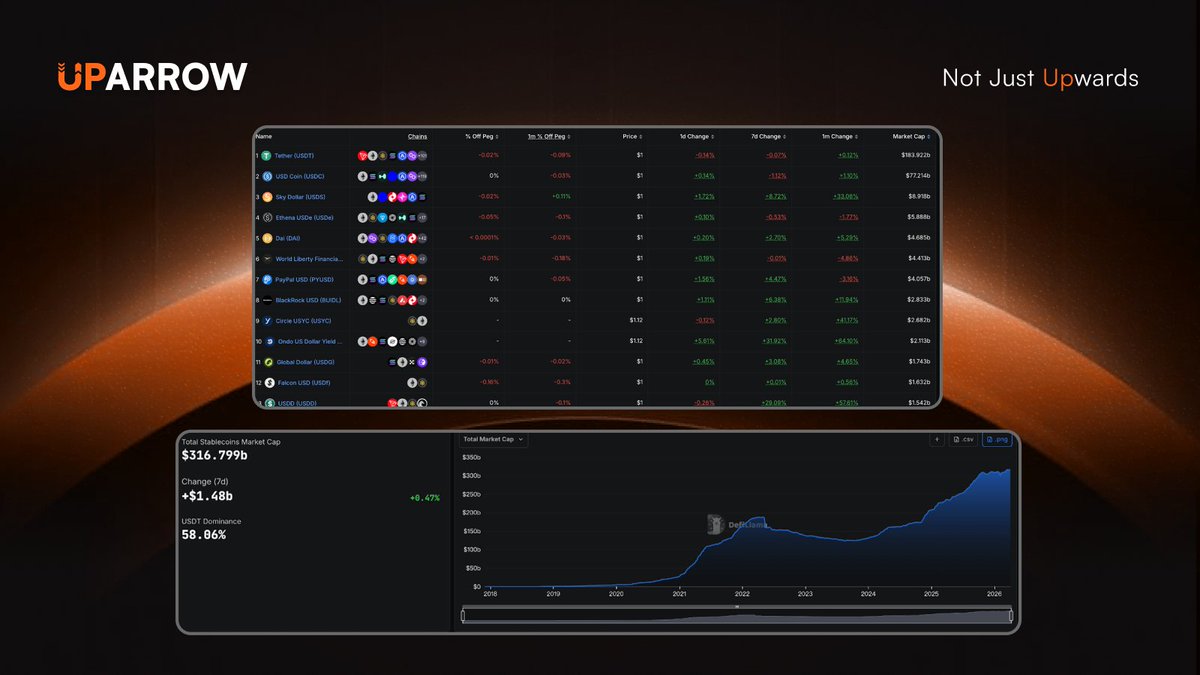Click the embed code icon above the chart

coord(937,439)
